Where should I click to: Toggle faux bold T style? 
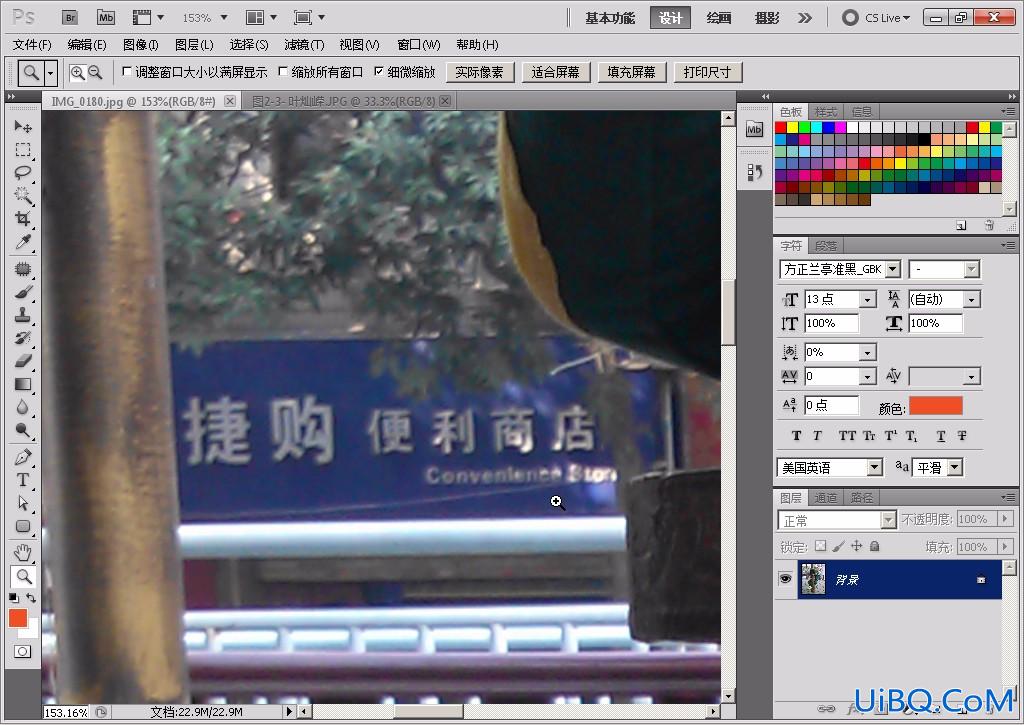click(x=796, y=436)
